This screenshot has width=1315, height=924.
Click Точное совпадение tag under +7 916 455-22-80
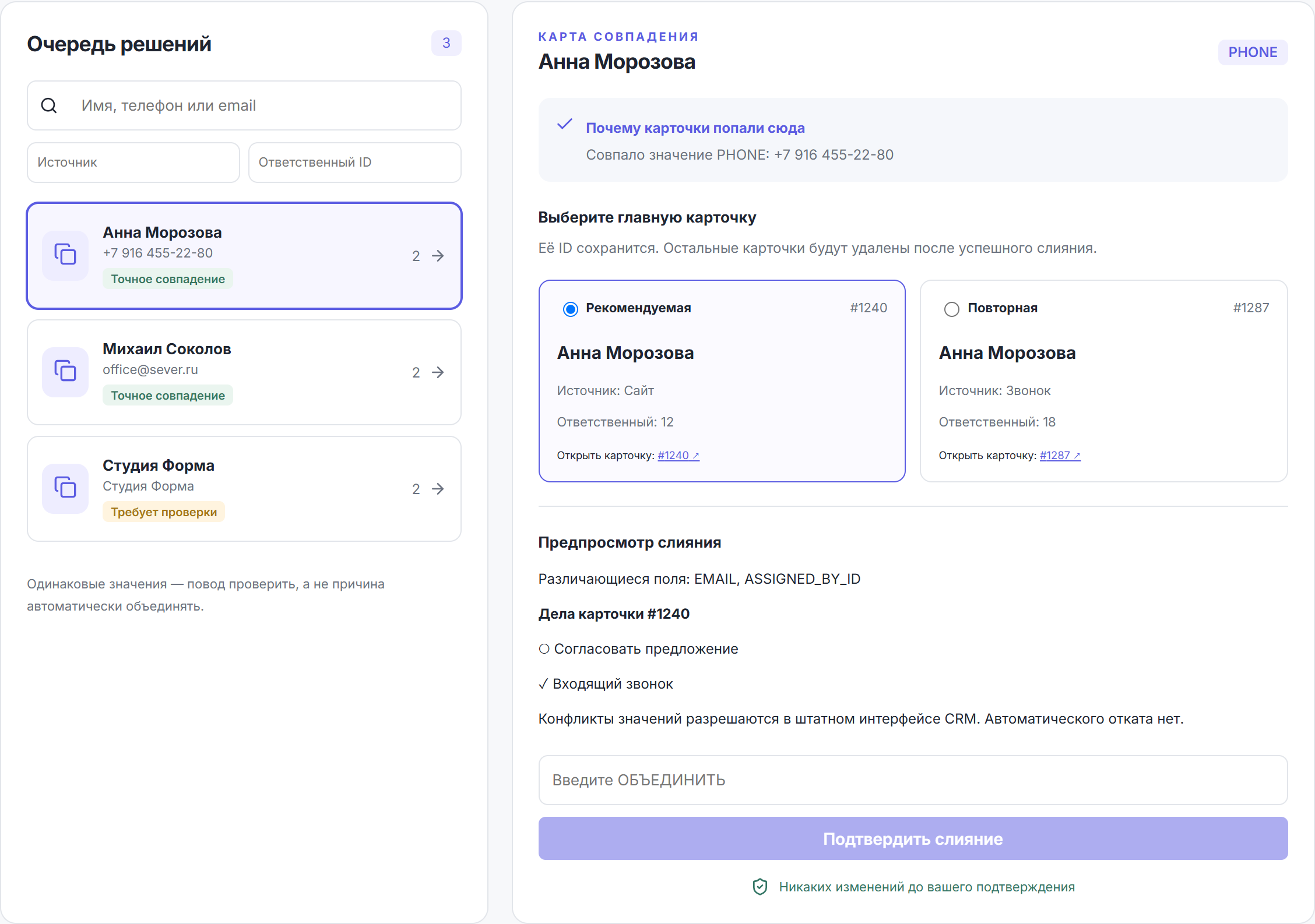coord(168,279)
